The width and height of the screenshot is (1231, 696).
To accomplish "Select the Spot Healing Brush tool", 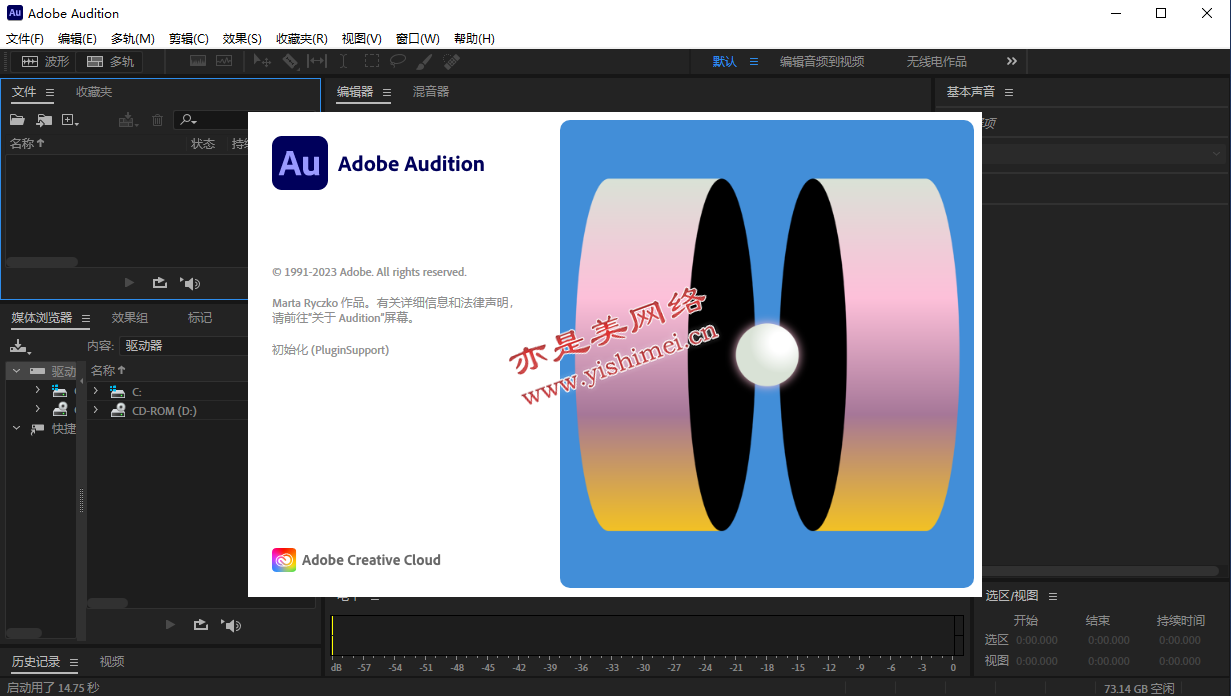I will point(451,61).
